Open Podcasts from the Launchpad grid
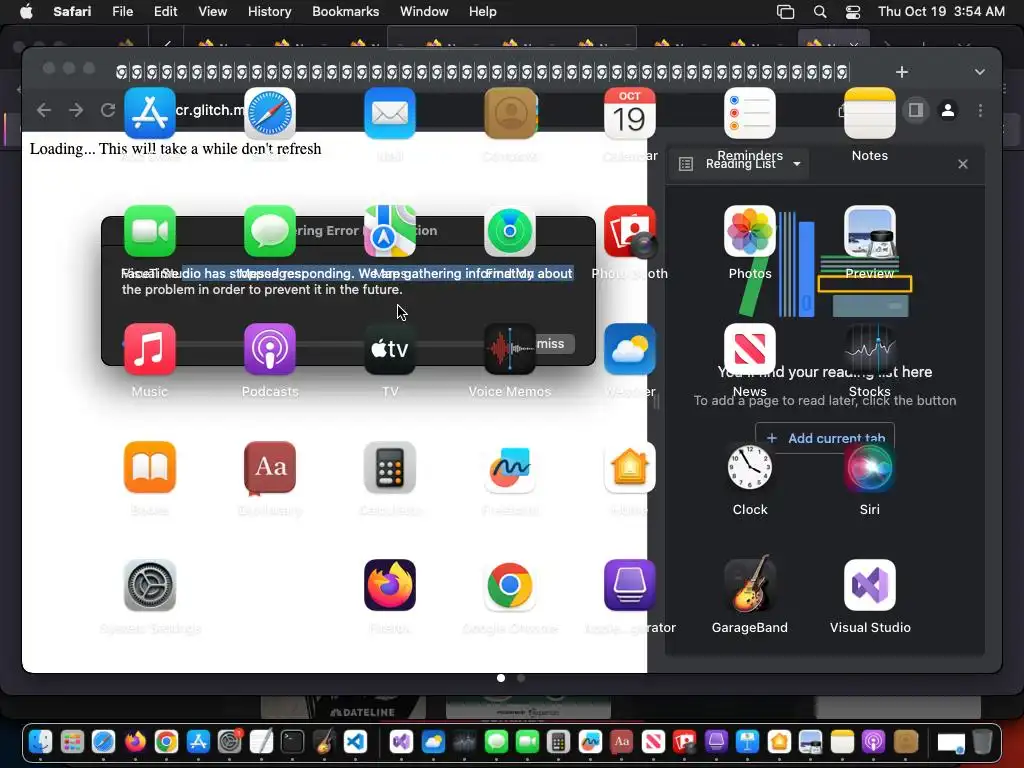Image resolution: width=1024 pixels, height=768 pixels. coord(270,349)
